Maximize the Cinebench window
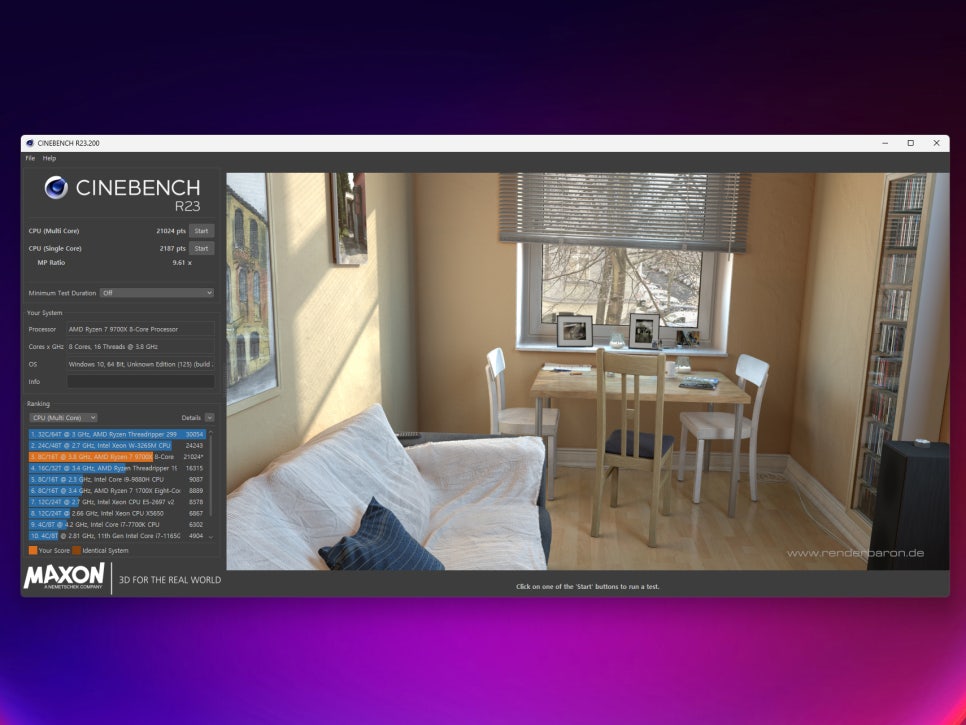The width and height of the screenshot is (966, 725). click(x=911, y=143)
